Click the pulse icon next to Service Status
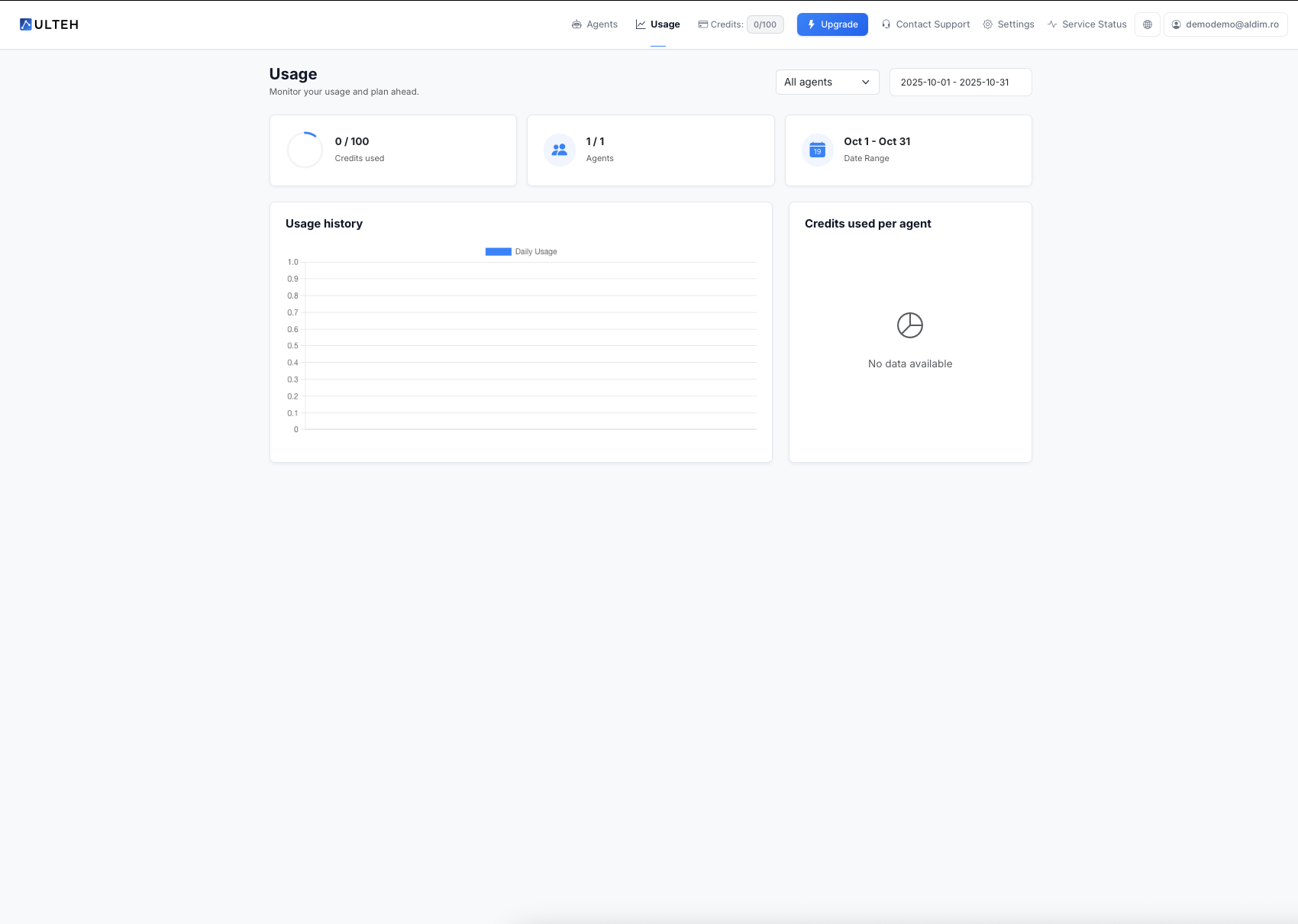Image resolution: width=1298 pixels, height=924 pixels. (x=1053, y=24)
